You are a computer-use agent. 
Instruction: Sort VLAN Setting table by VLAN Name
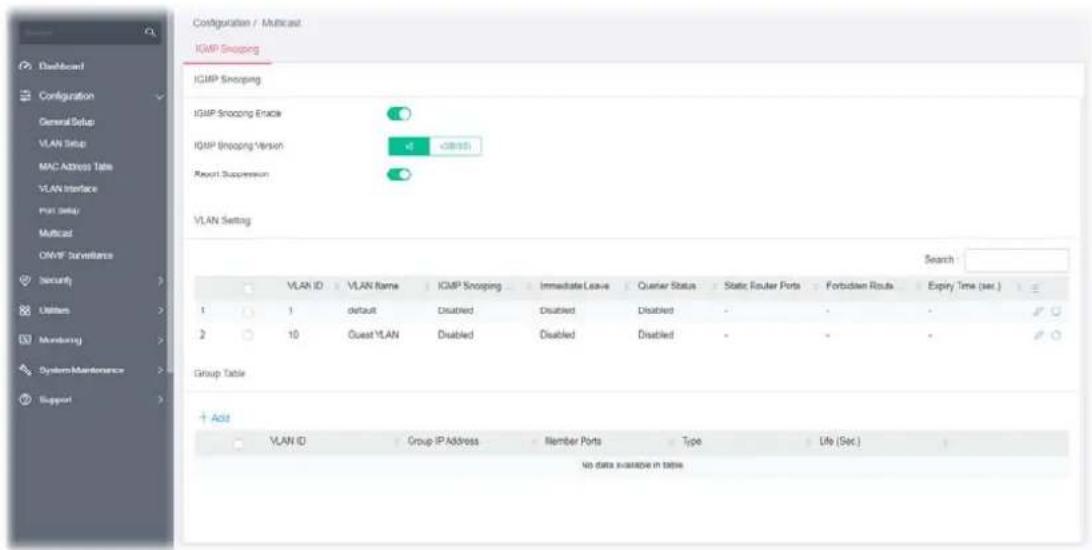tap(372, 288)
